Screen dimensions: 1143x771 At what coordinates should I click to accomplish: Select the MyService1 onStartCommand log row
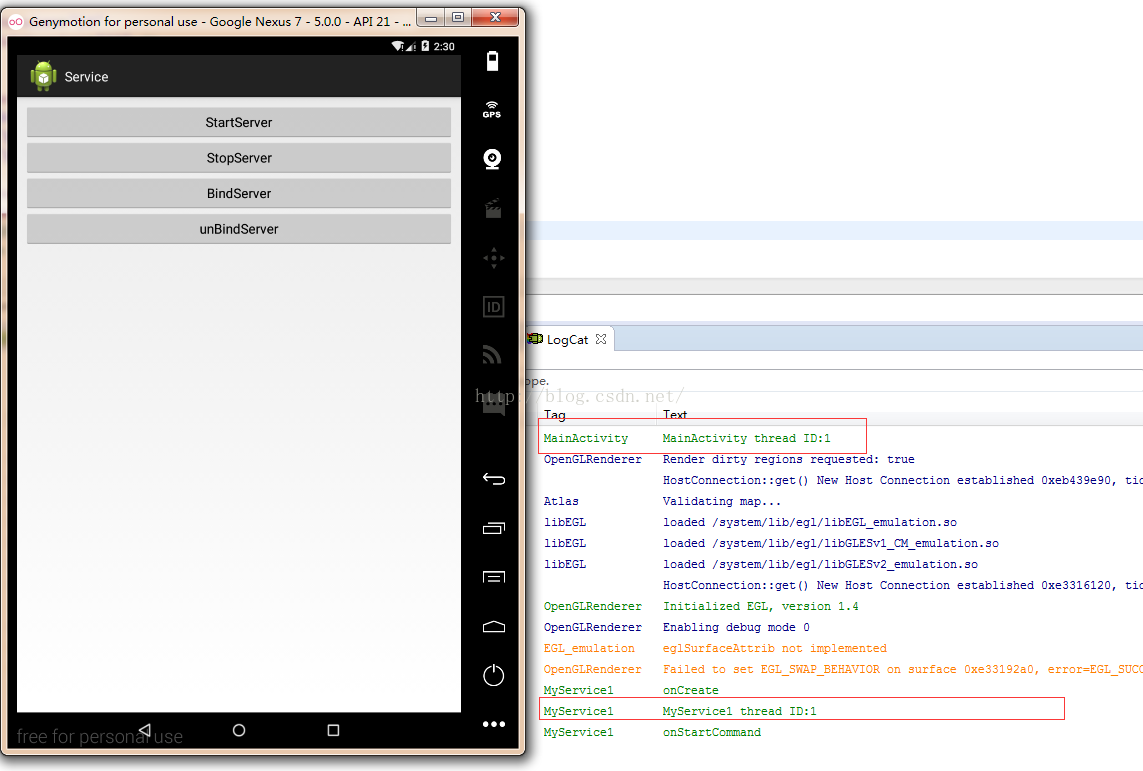[710, 732]
